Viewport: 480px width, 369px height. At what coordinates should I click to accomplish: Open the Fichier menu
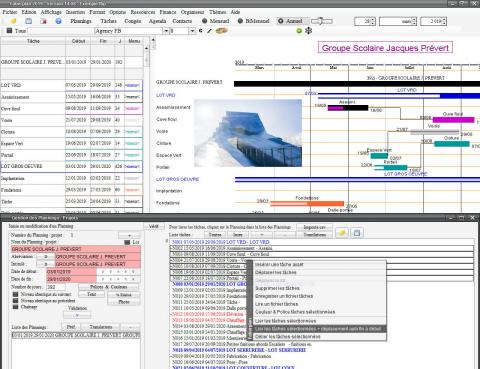[10, 12]
